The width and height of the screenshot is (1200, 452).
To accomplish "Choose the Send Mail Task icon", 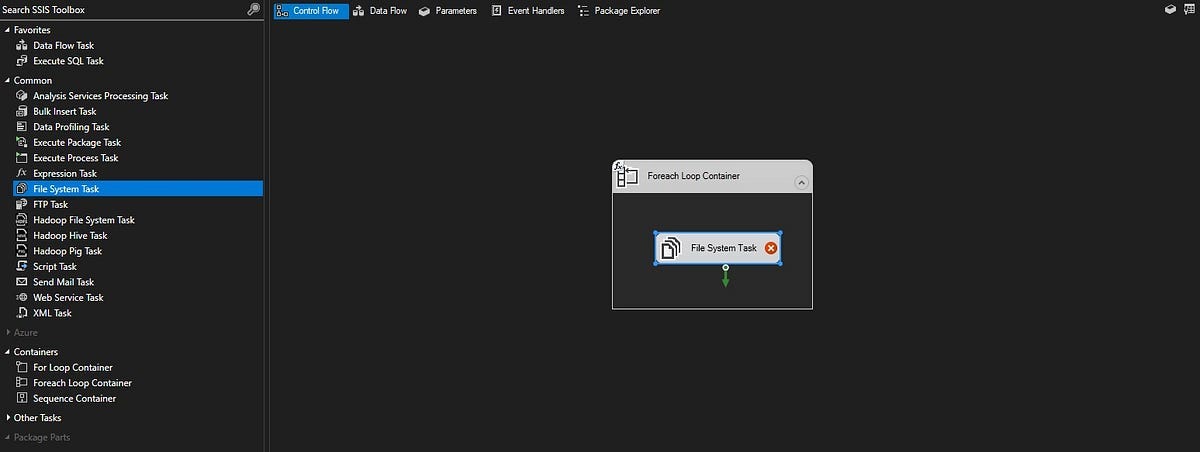I will 23,282.
